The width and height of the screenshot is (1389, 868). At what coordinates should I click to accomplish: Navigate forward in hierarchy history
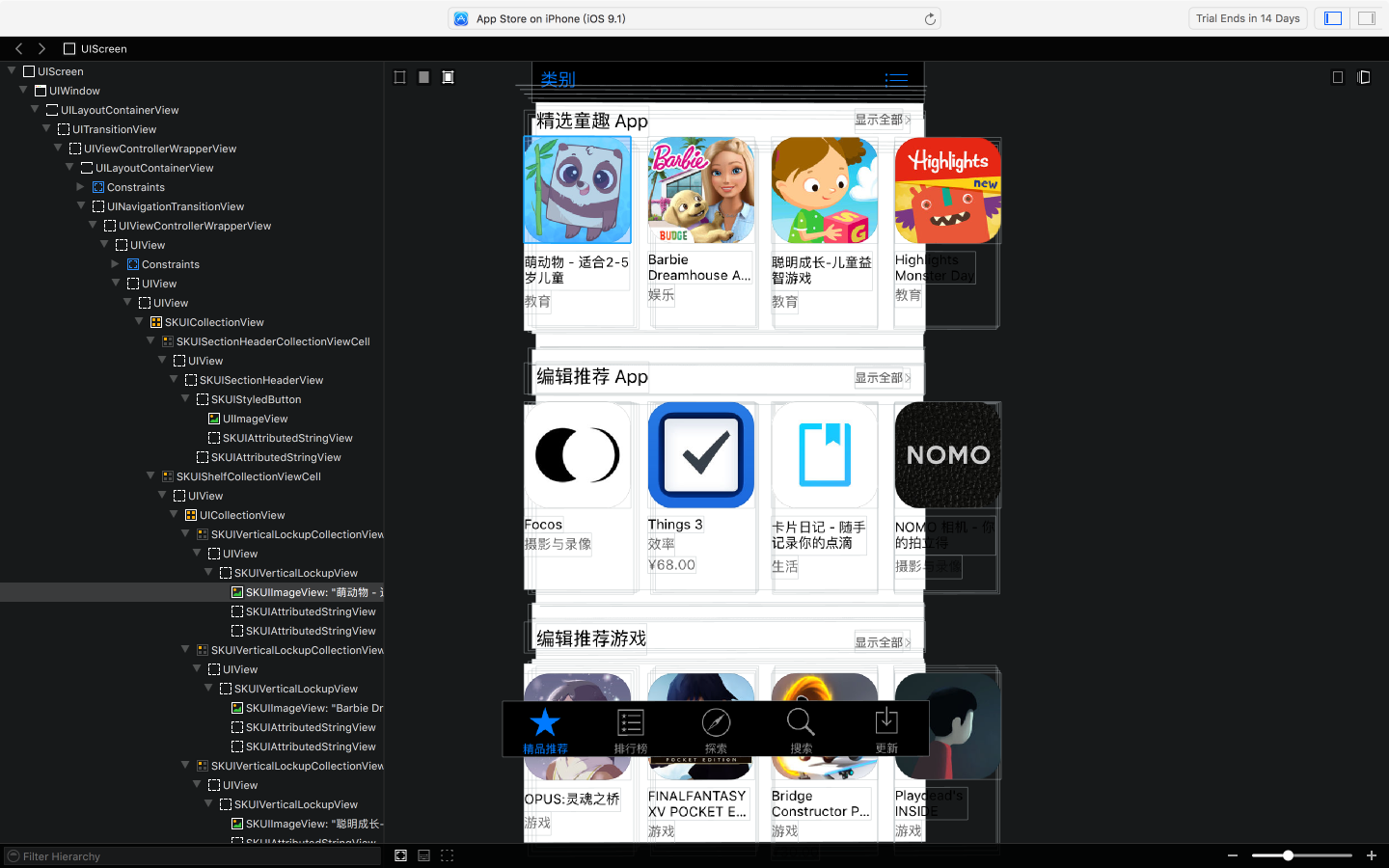[x=41, y=48]
